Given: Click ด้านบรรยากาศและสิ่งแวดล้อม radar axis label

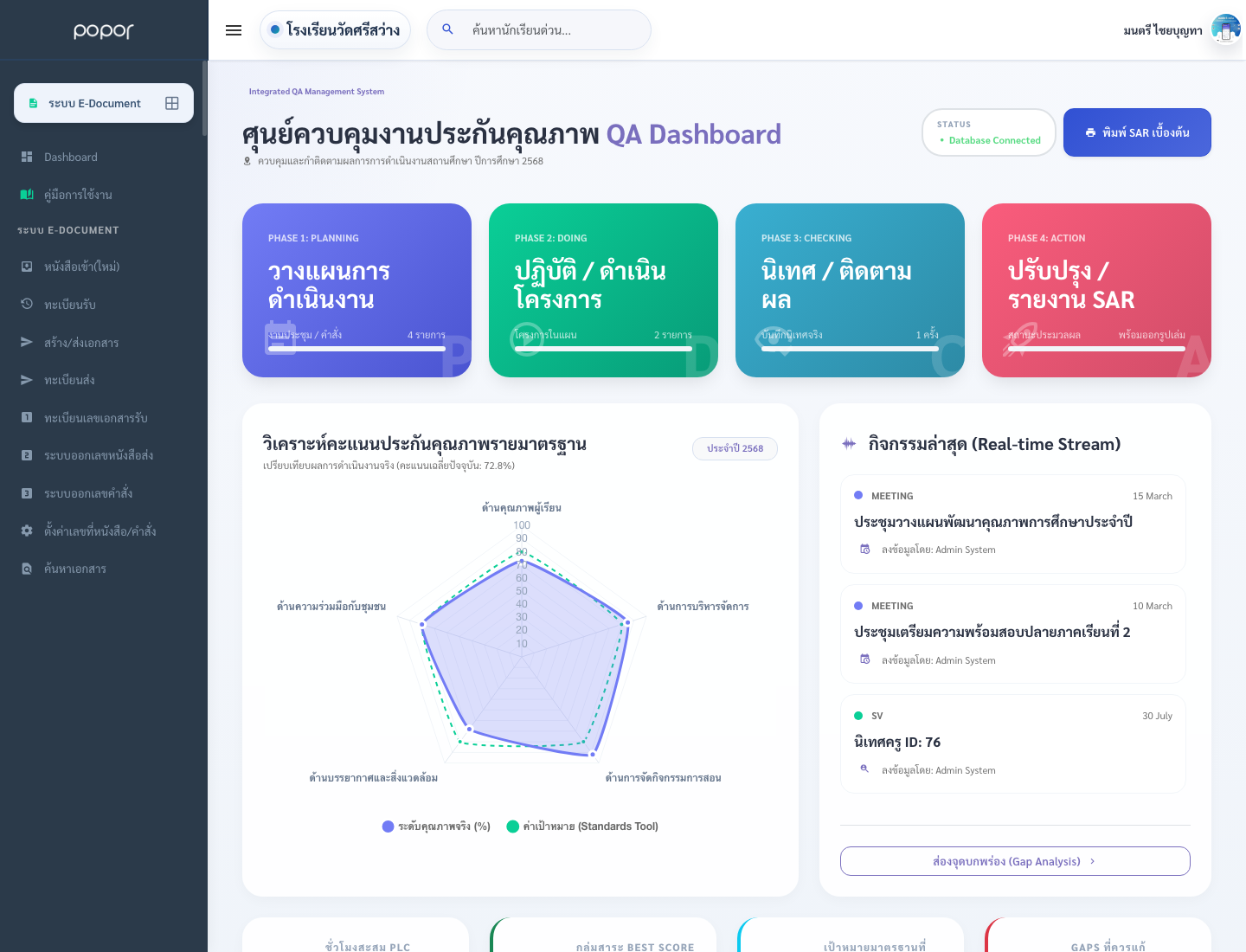Looking at the screenshot, I should 373,778.
